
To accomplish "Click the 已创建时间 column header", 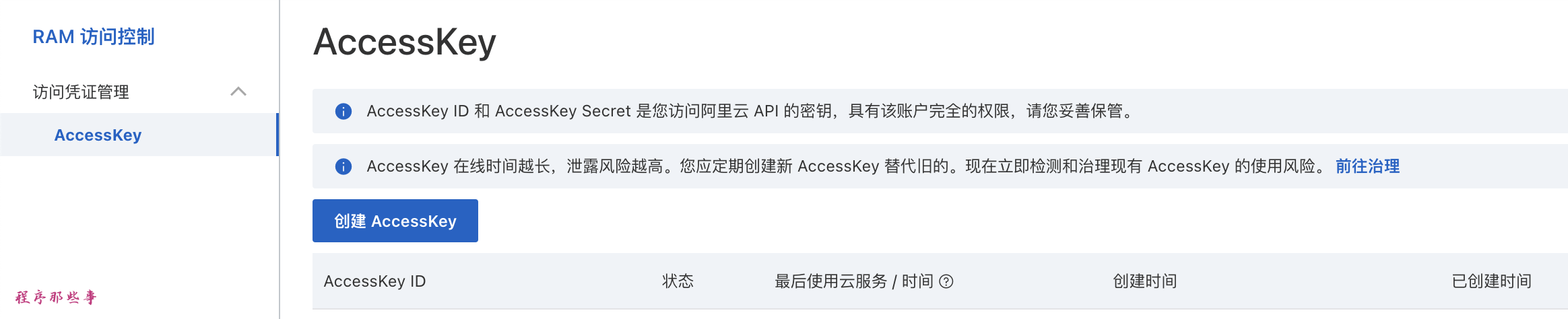I will [x=1491, y=281].
